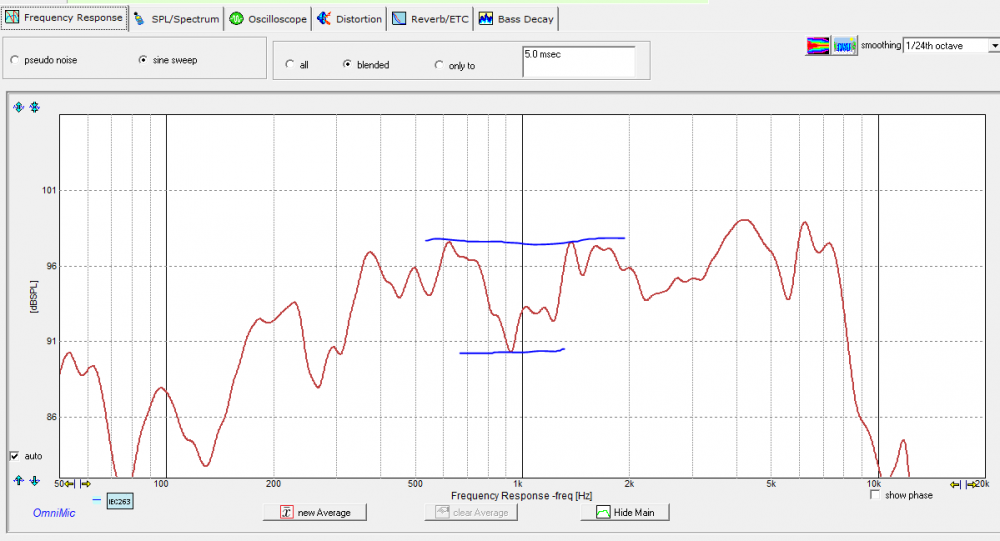Choose the 'all' radio option
This screenshot has width=1000, height=541.
(290, 65)
